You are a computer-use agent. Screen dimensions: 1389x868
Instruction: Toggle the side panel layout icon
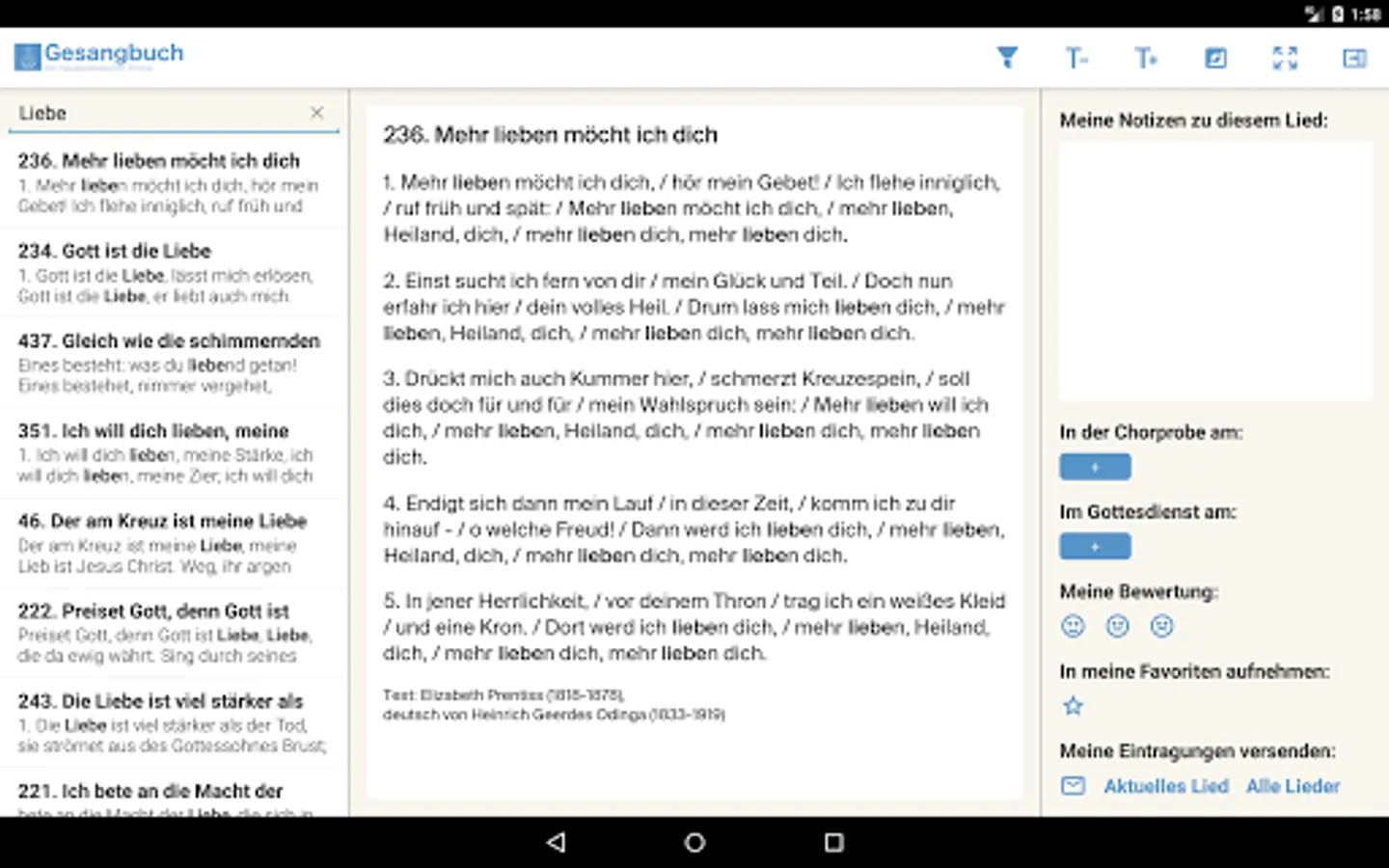pos(1354,58)
